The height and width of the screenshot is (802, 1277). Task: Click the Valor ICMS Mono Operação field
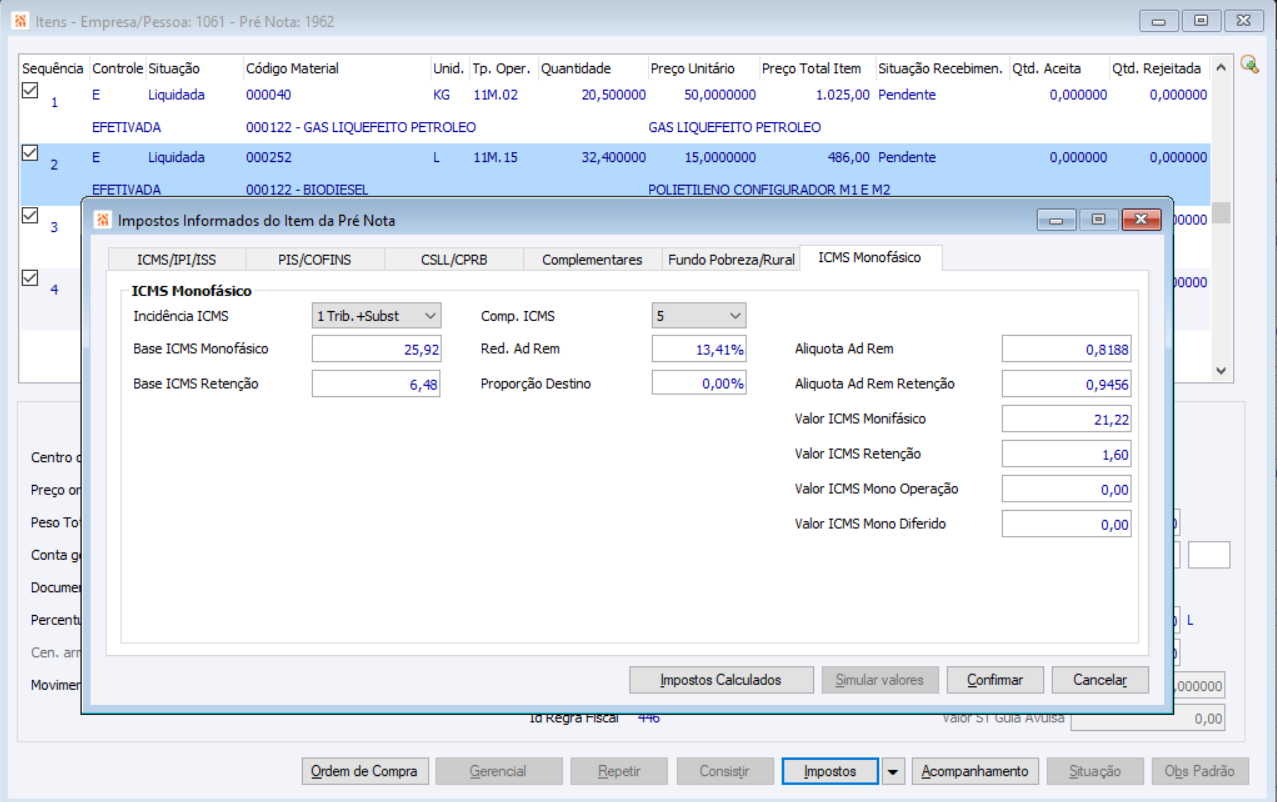(x=1066, y=490)
